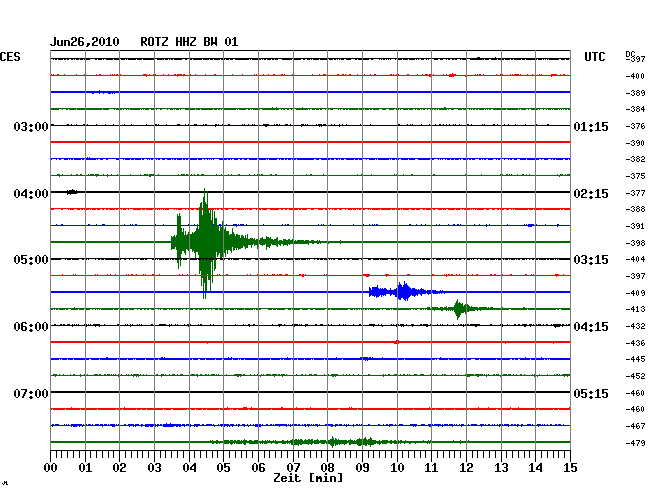This screenshot has height=494, width=650.
Task: Select minute 12 on the time axis
Action: 466,467
